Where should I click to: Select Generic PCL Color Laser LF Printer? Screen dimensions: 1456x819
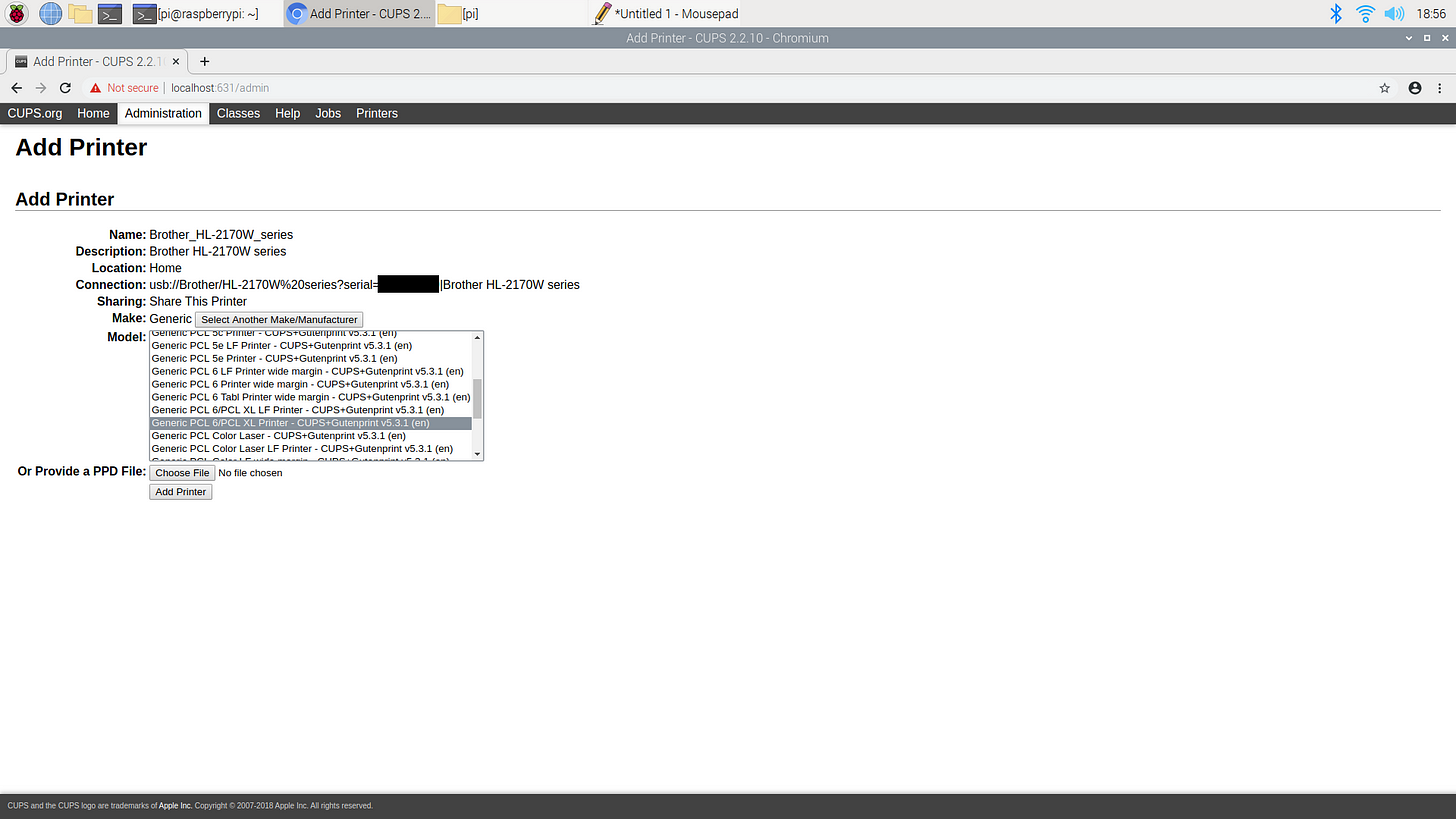pos(311,449)
